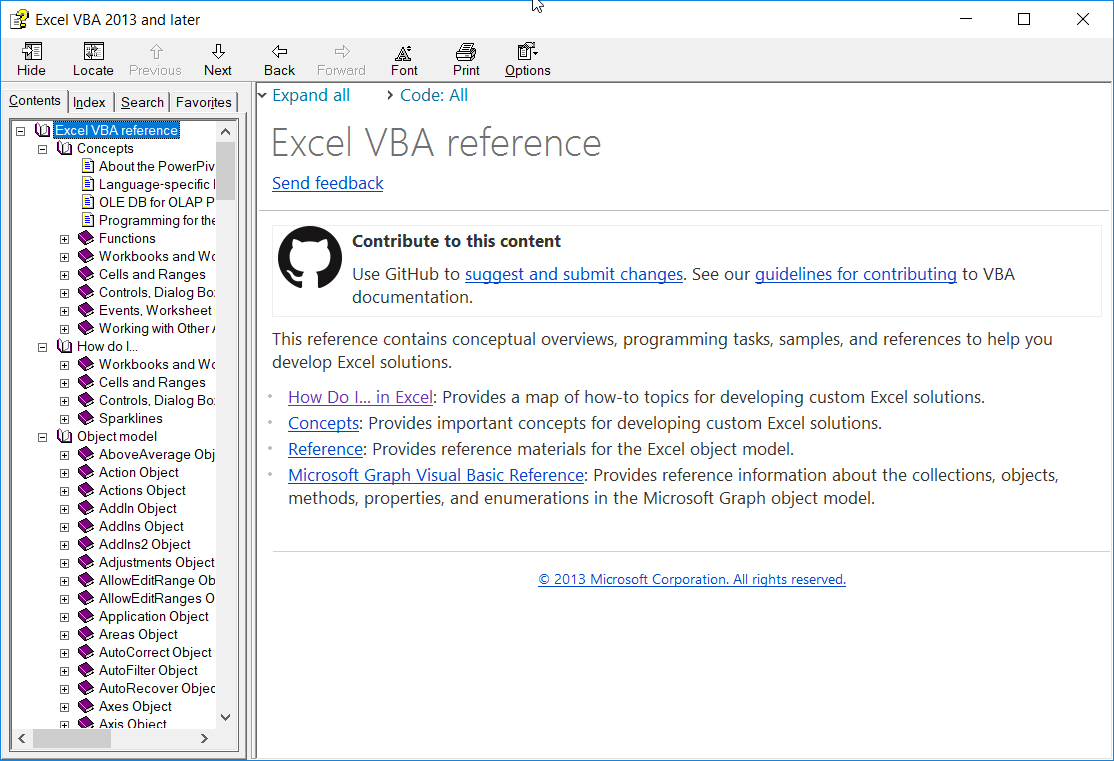Click the Next arrow icon

pyautogui.click(x=218, y=51)
